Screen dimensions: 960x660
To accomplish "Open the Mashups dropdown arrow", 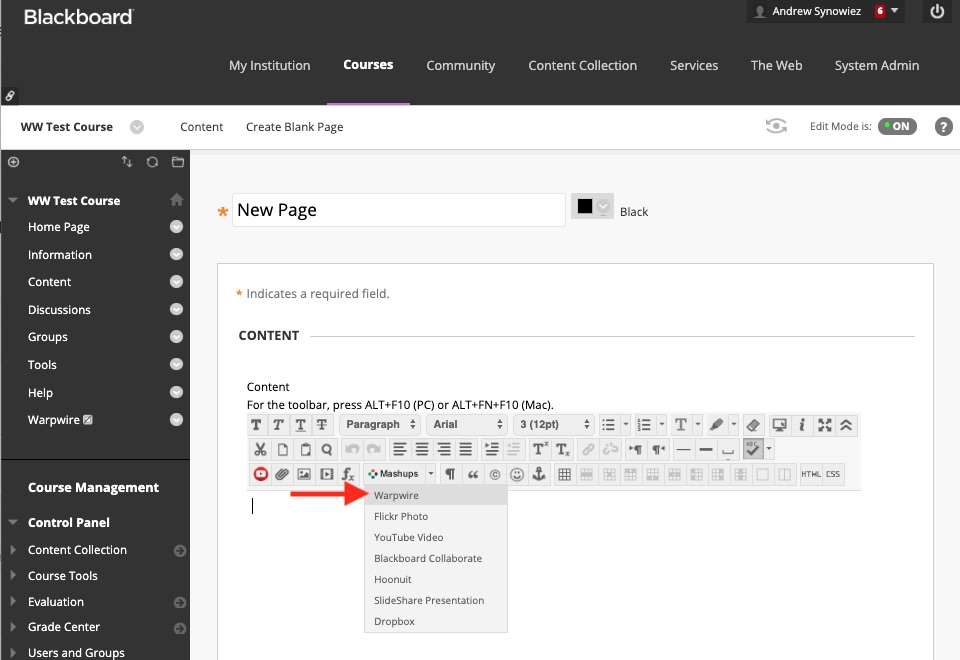I will pos(431,474).
